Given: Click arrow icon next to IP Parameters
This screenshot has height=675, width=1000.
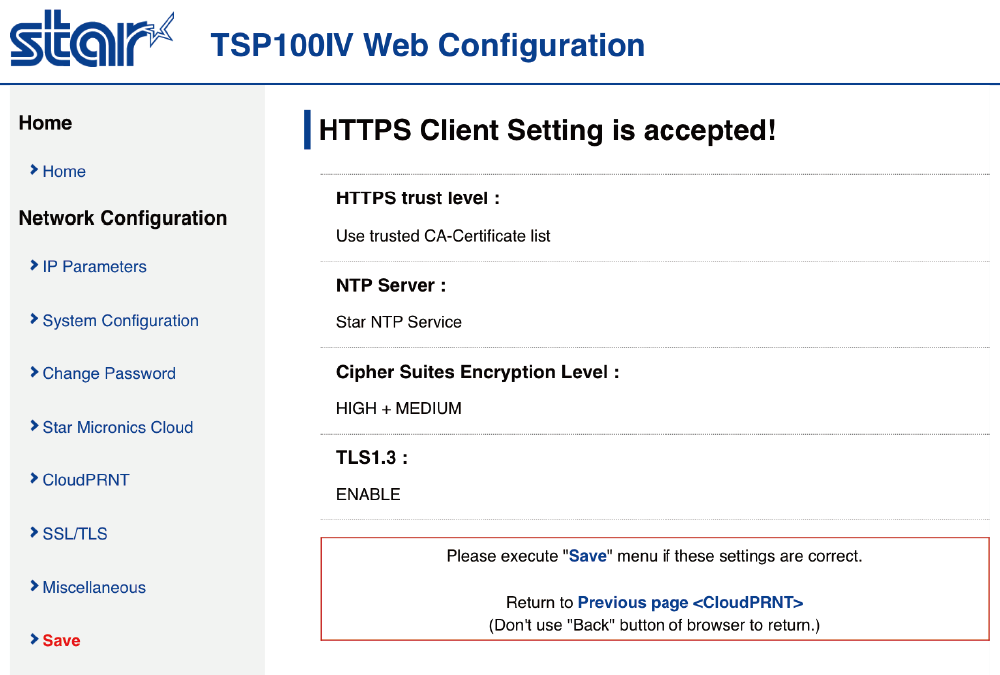Looking at the screenshot, I should [34, 266].
